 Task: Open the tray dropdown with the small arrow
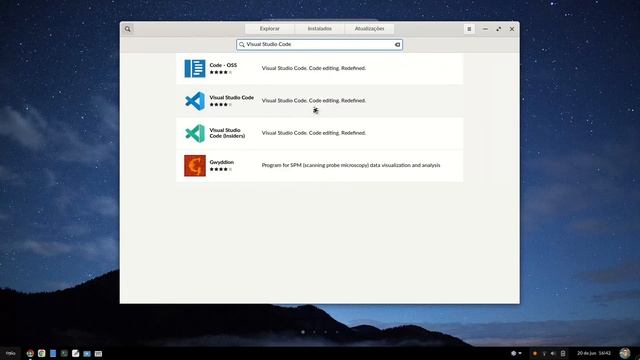tap(516, 353)
